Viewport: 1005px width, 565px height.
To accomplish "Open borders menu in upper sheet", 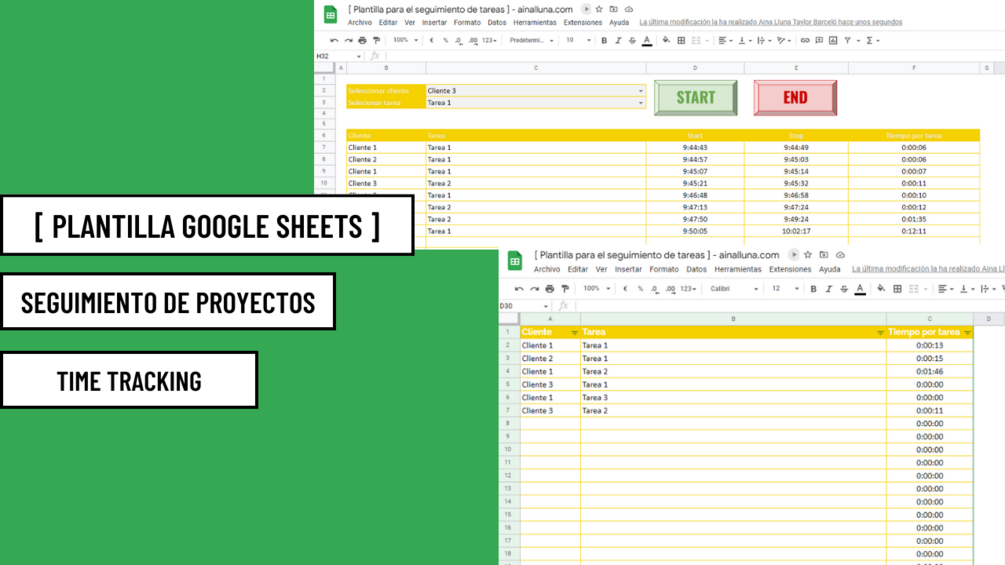I will (x=681, y=40).
